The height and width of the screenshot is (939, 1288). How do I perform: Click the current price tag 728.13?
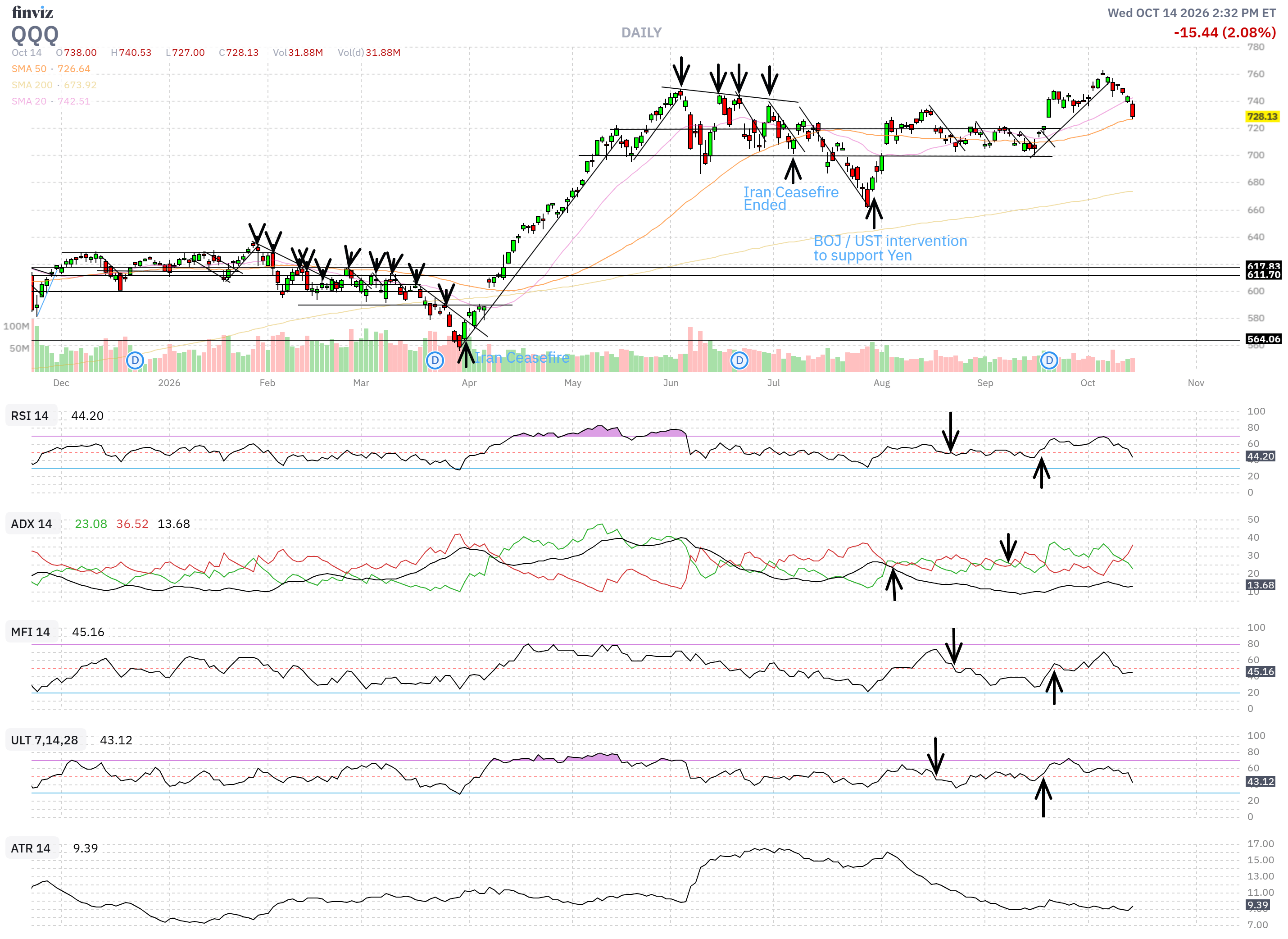pyautogui.click(x=1262, y=117)
